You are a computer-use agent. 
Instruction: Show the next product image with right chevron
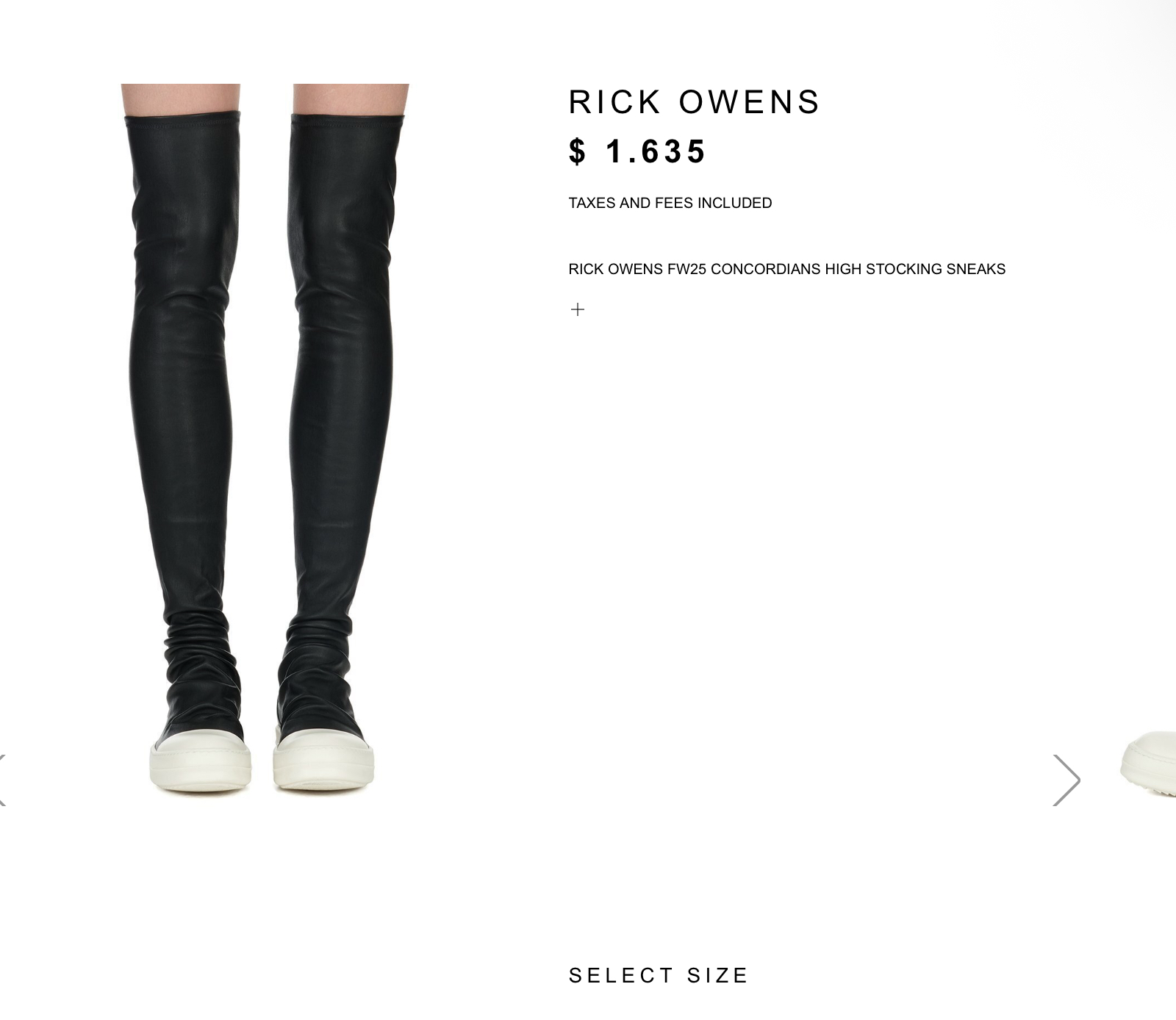pos(1066,780)
